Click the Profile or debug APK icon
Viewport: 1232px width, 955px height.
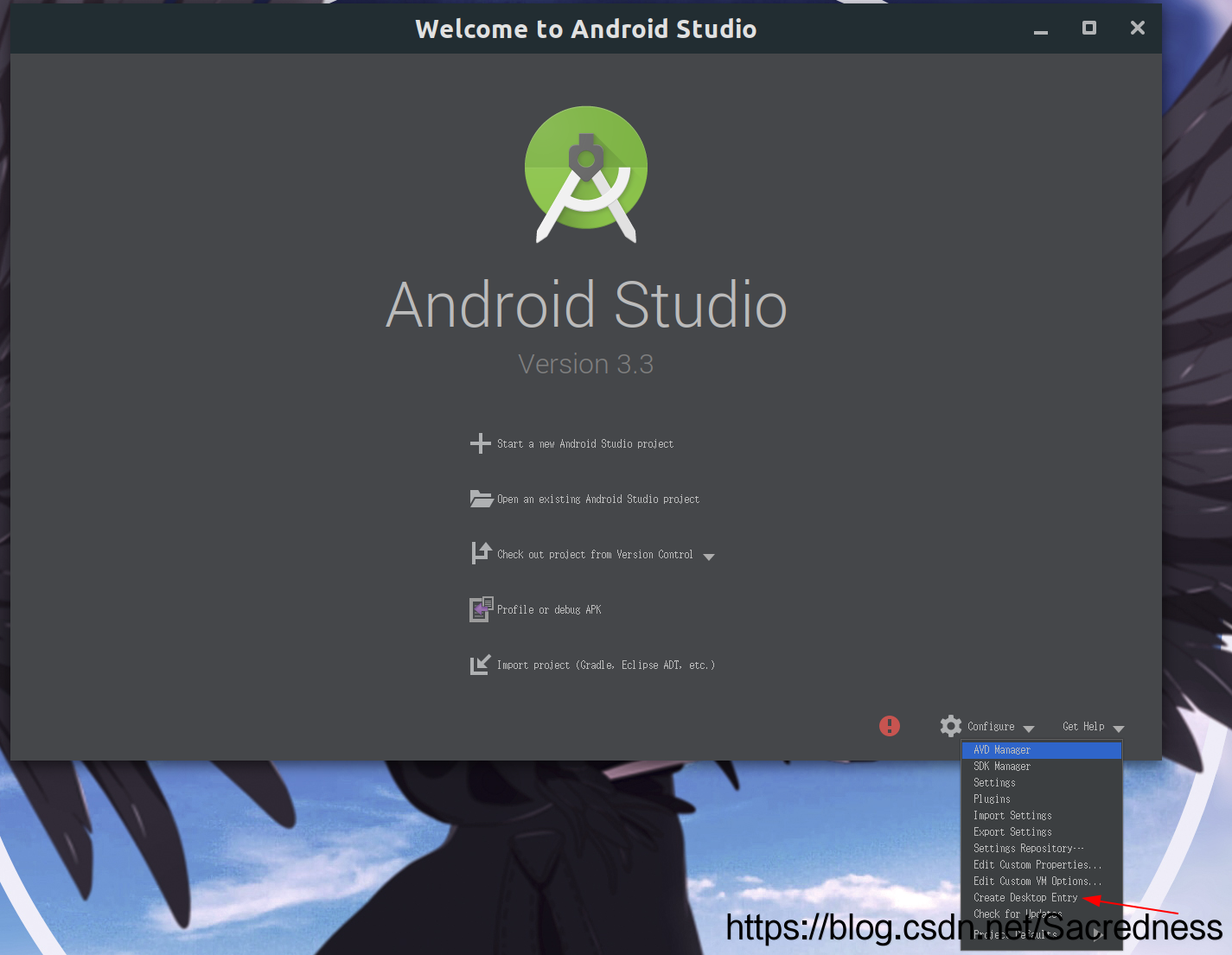click(x=482, y=609)
